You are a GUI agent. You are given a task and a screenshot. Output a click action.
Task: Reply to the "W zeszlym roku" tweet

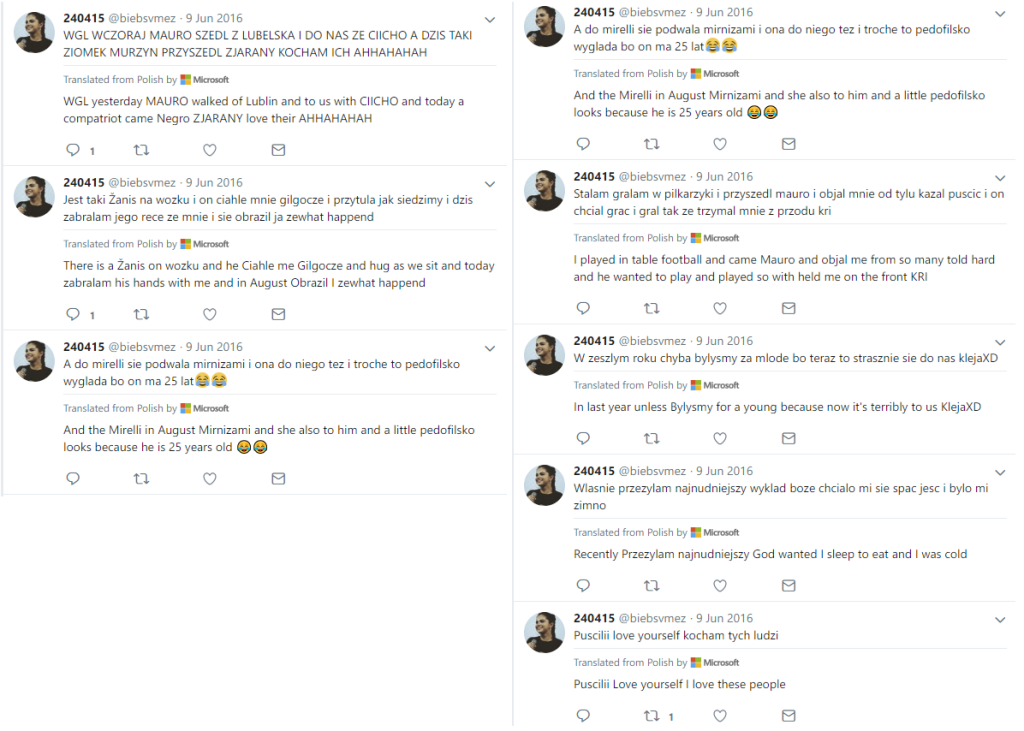pyautogui.click(x=583, y=438)
